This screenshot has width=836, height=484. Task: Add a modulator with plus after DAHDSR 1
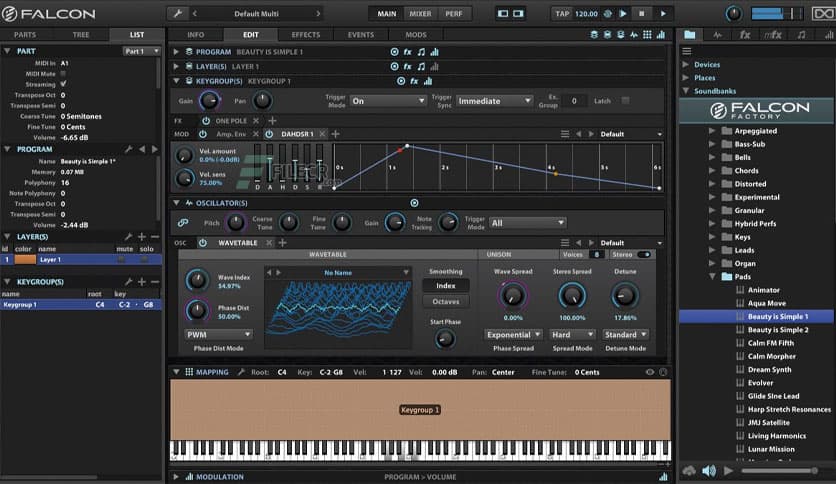tap(335, 134)
